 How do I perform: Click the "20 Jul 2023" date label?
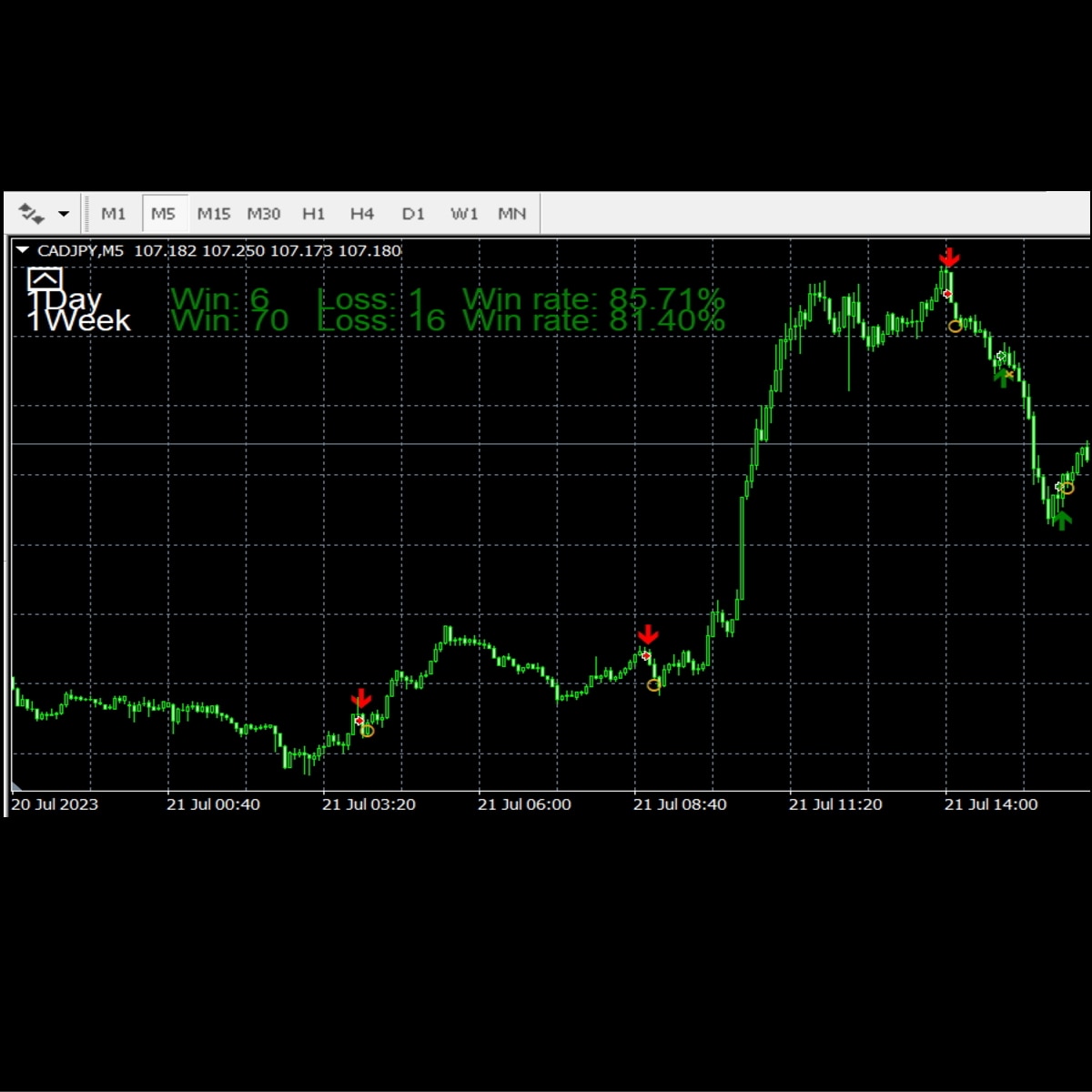[55, 804]
